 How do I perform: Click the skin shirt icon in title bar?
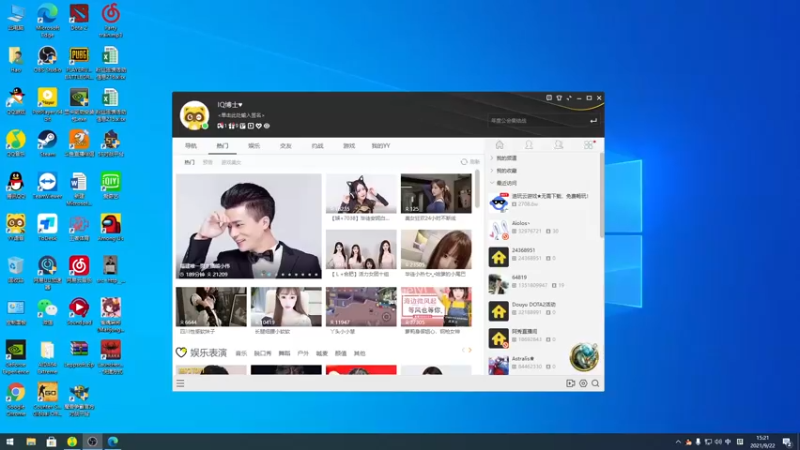coord(559,98)
